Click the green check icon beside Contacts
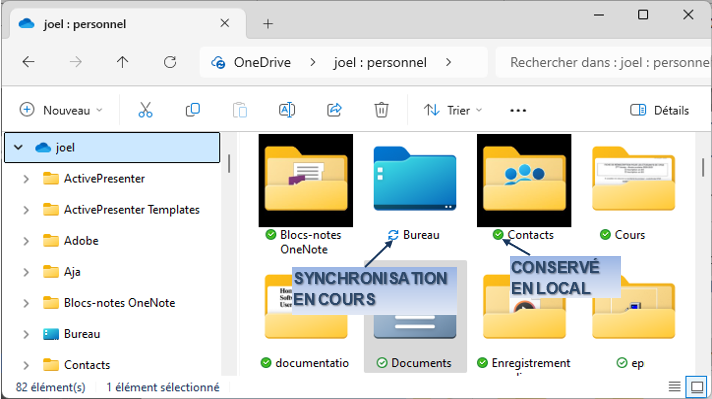 (498, 235)
